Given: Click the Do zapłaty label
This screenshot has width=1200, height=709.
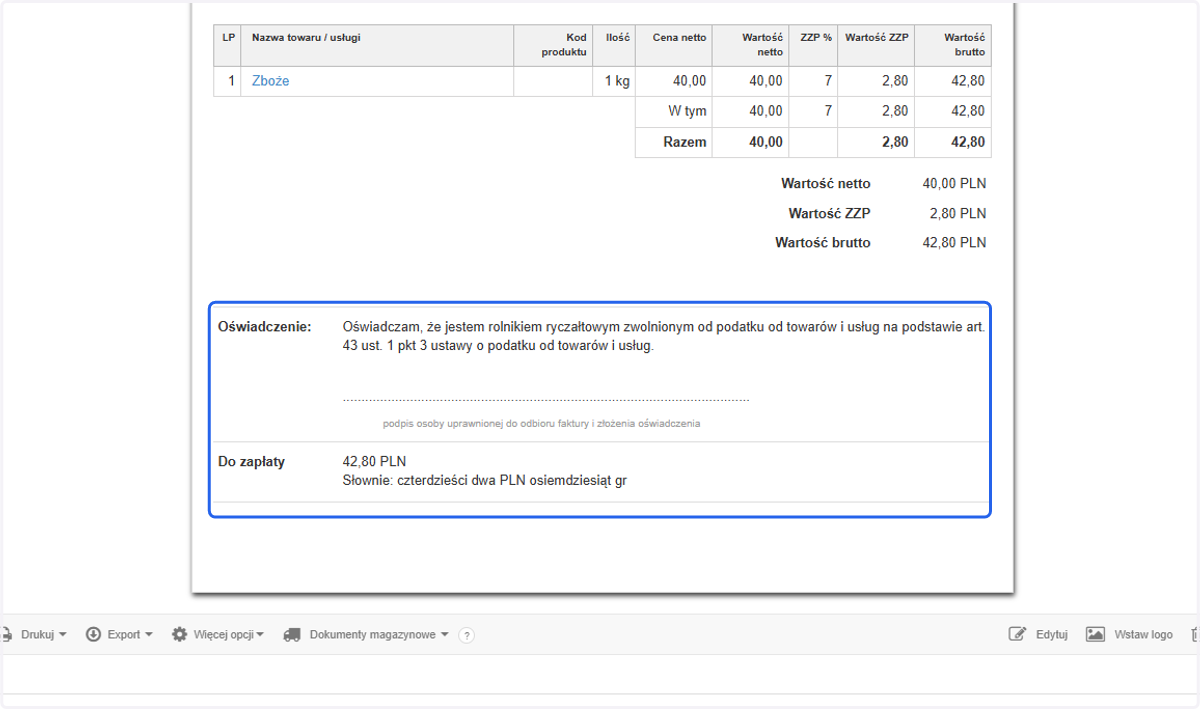Looking at the screenshot, I should pyautogui.click(x=251, y=462).
